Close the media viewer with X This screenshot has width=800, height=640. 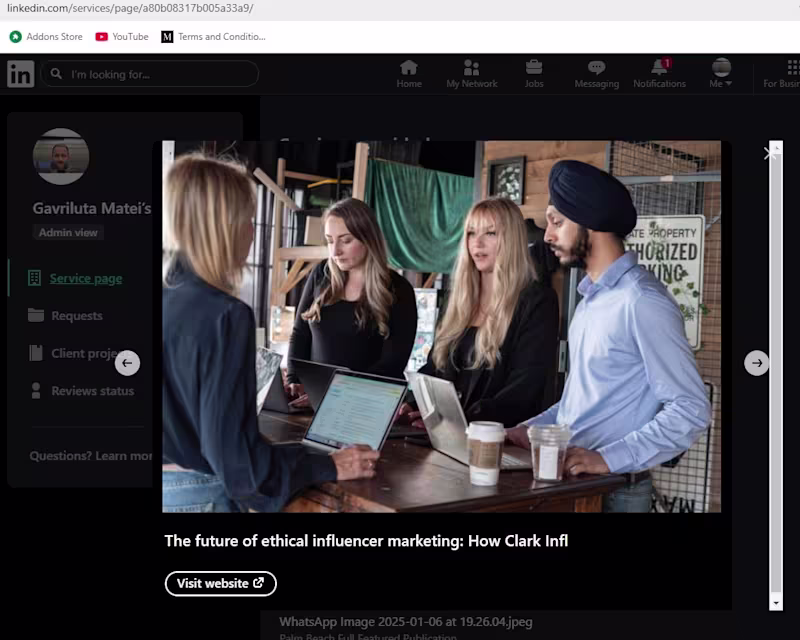point(769,153)
